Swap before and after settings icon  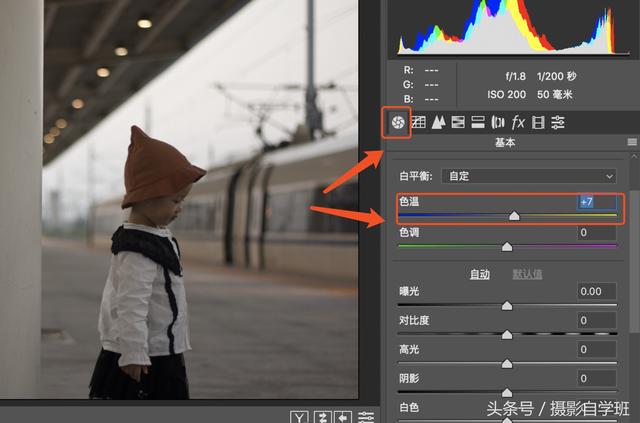pyautogui.click(x=322, y=417)
